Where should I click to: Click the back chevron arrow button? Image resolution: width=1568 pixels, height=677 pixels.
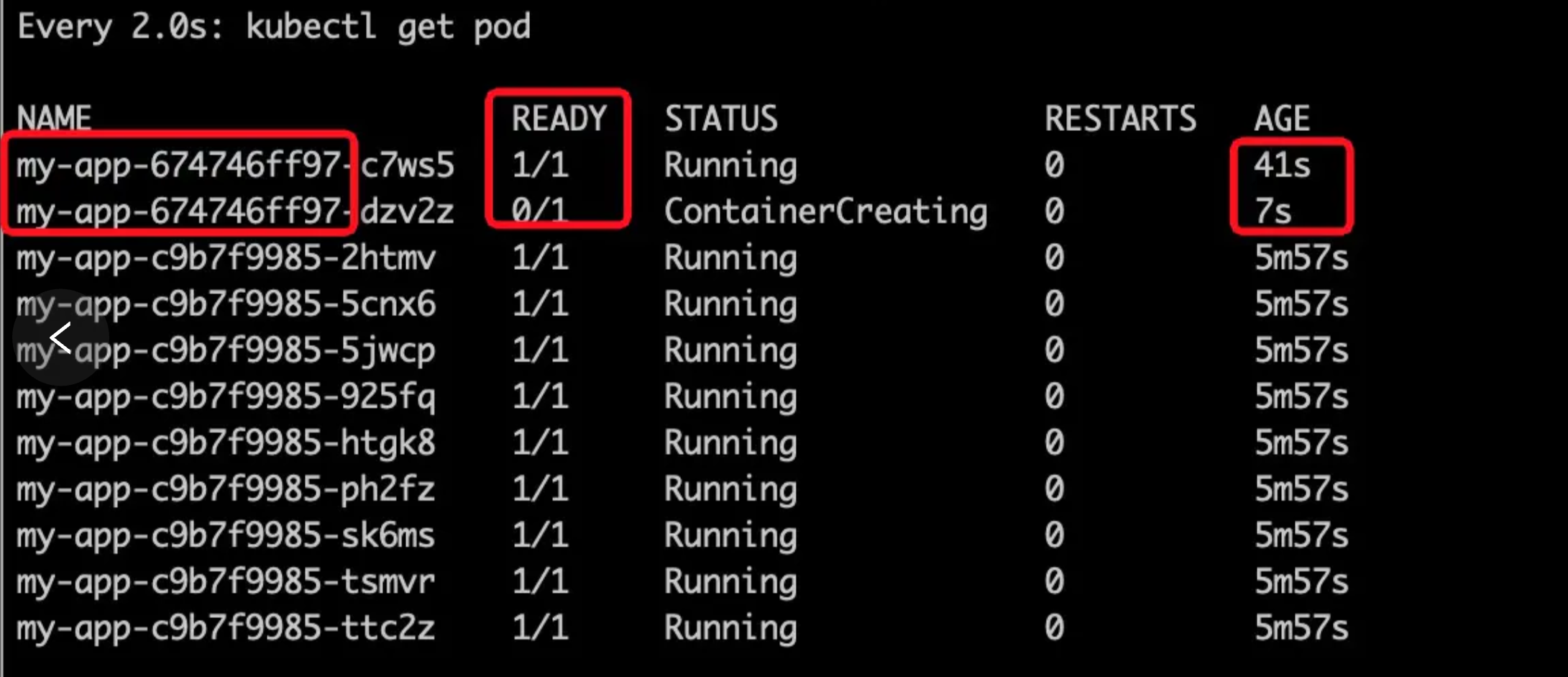pos(60,337)
